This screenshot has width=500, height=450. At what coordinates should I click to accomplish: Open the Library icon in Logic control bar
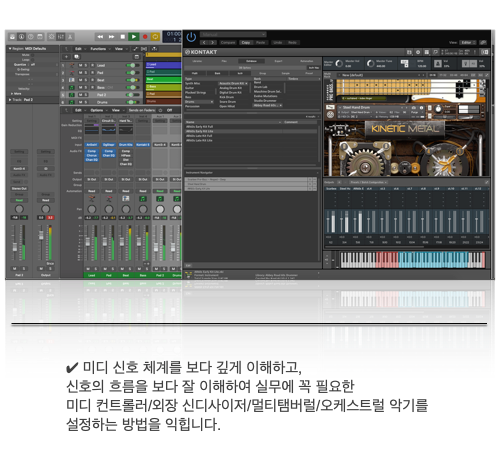coord(12,37)
